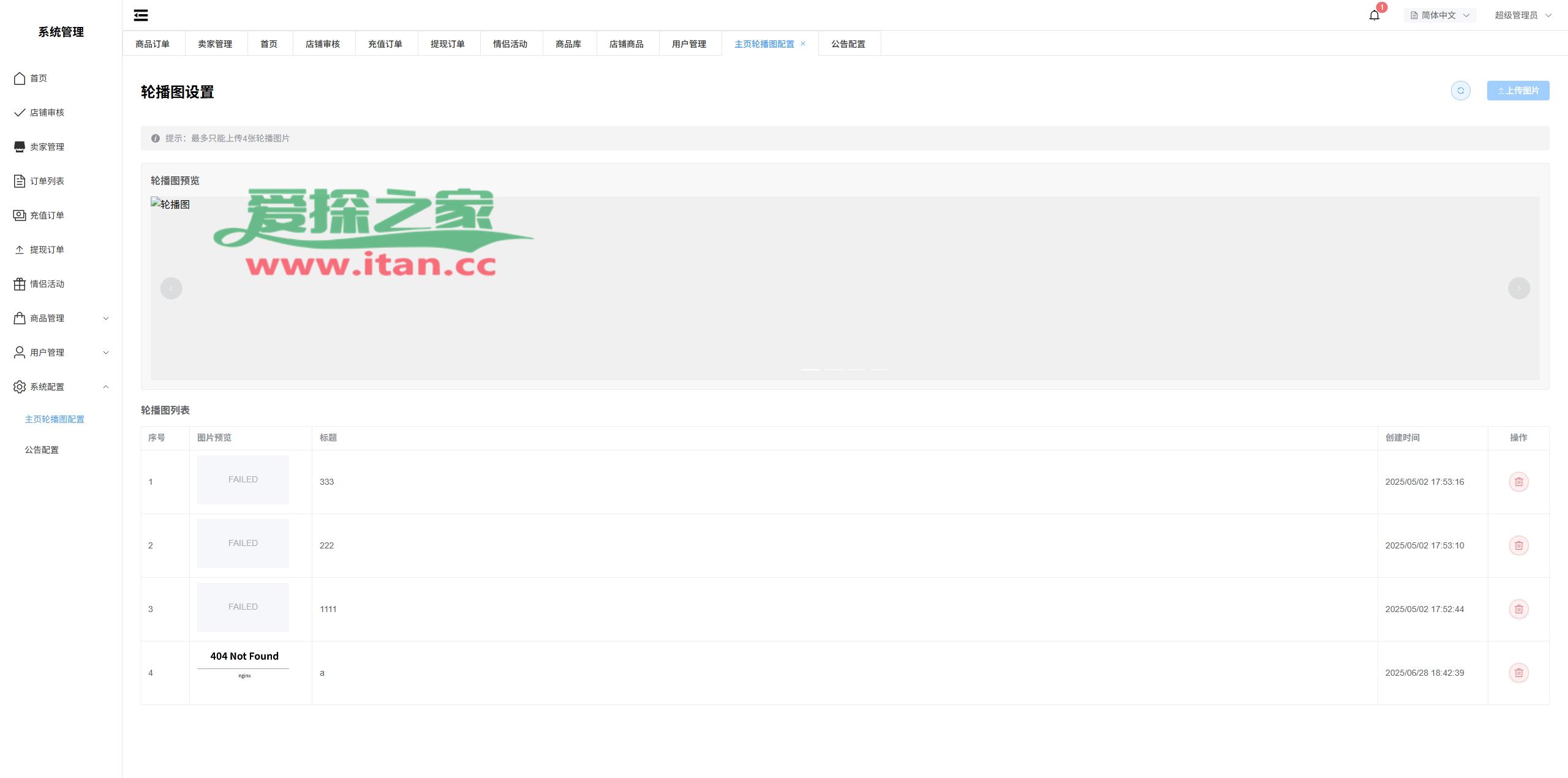1568x778 pixels.
Task: Expand the 商品管理 sidebar menu
Action: [61, 318]
